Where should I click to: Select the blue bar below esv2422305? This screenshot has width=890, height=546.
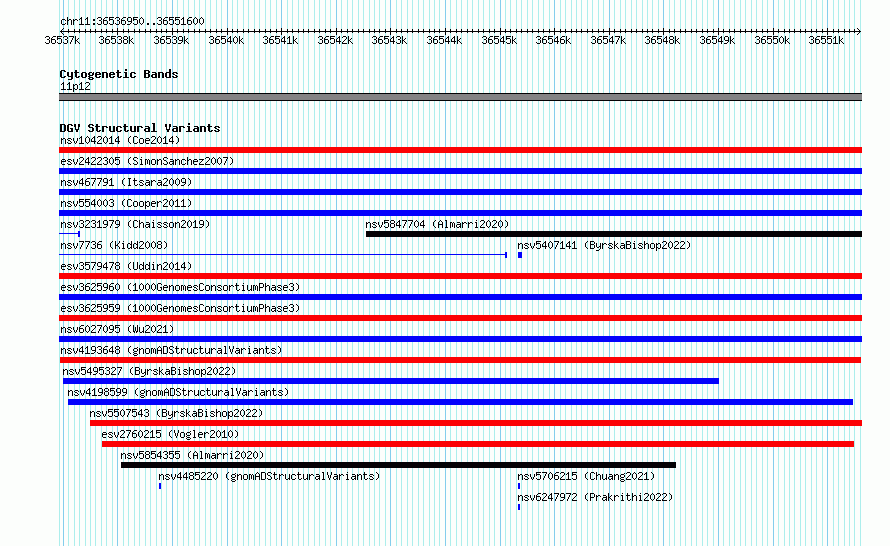pyautogui.click(x=460, y=171)
